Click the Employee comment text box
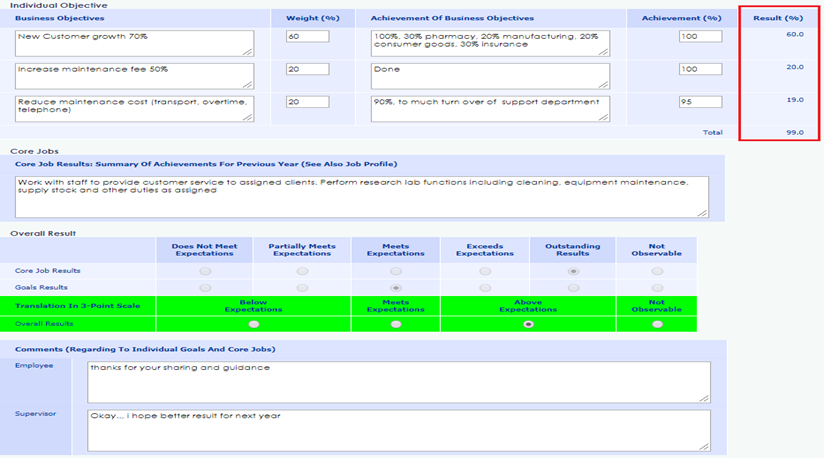Viewport: 824px width, 458px height. [x=398, y=381]
